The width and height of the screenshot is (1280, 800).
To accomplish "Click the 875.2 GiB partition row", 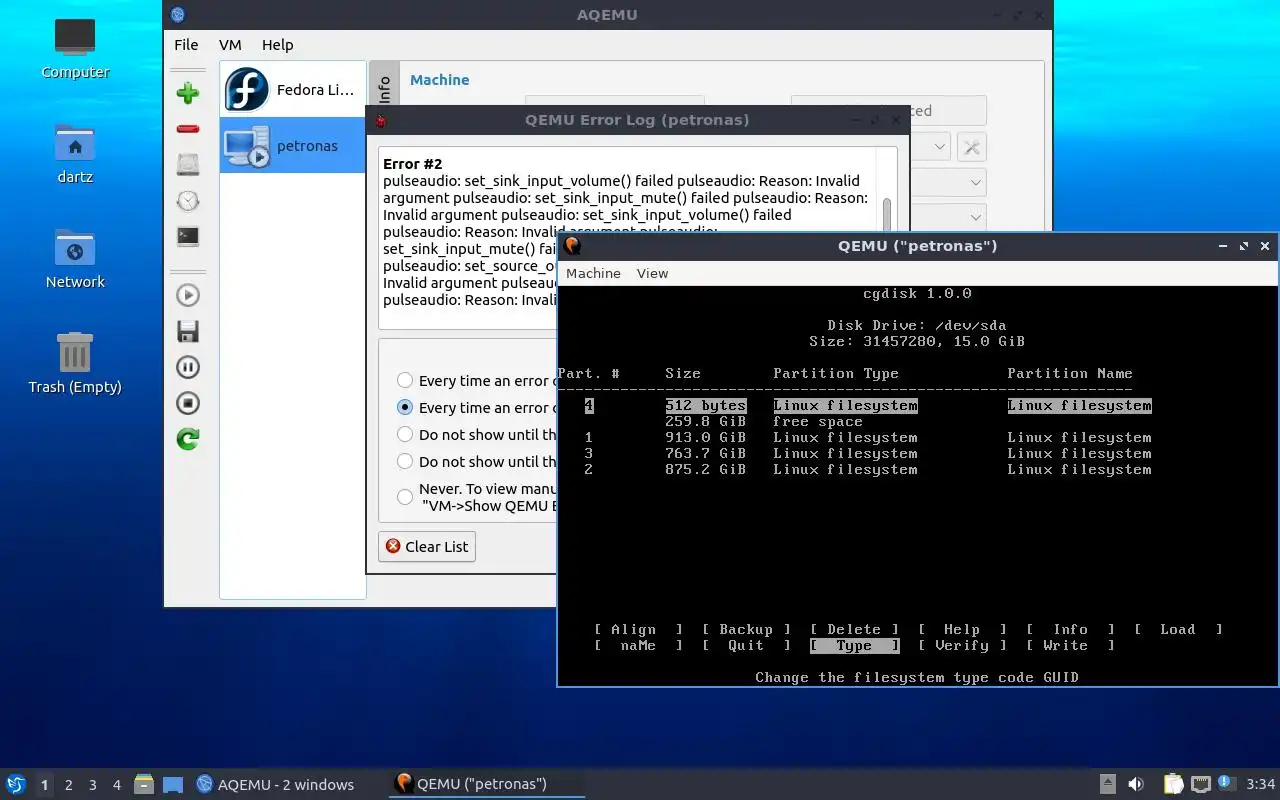I will point(868,469).
